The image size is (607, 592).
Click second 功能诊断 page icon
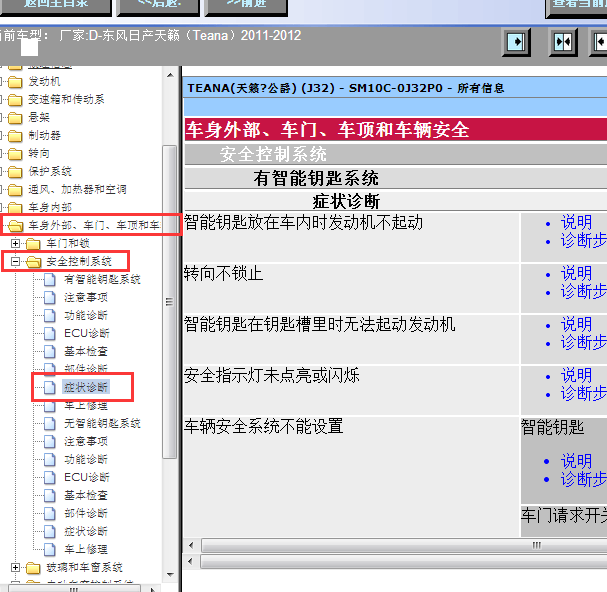pos(50,459)
